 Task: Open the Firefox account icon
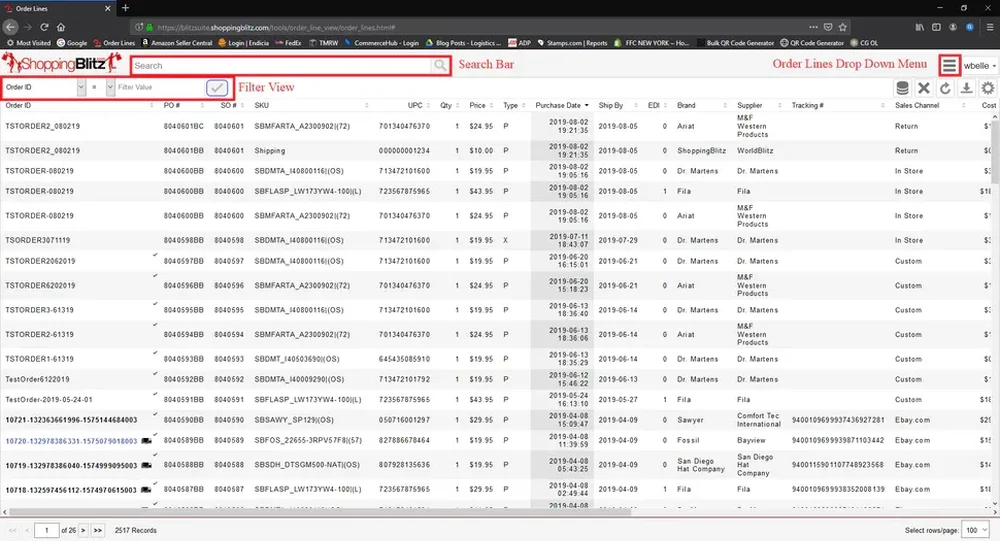coord(953,27)
